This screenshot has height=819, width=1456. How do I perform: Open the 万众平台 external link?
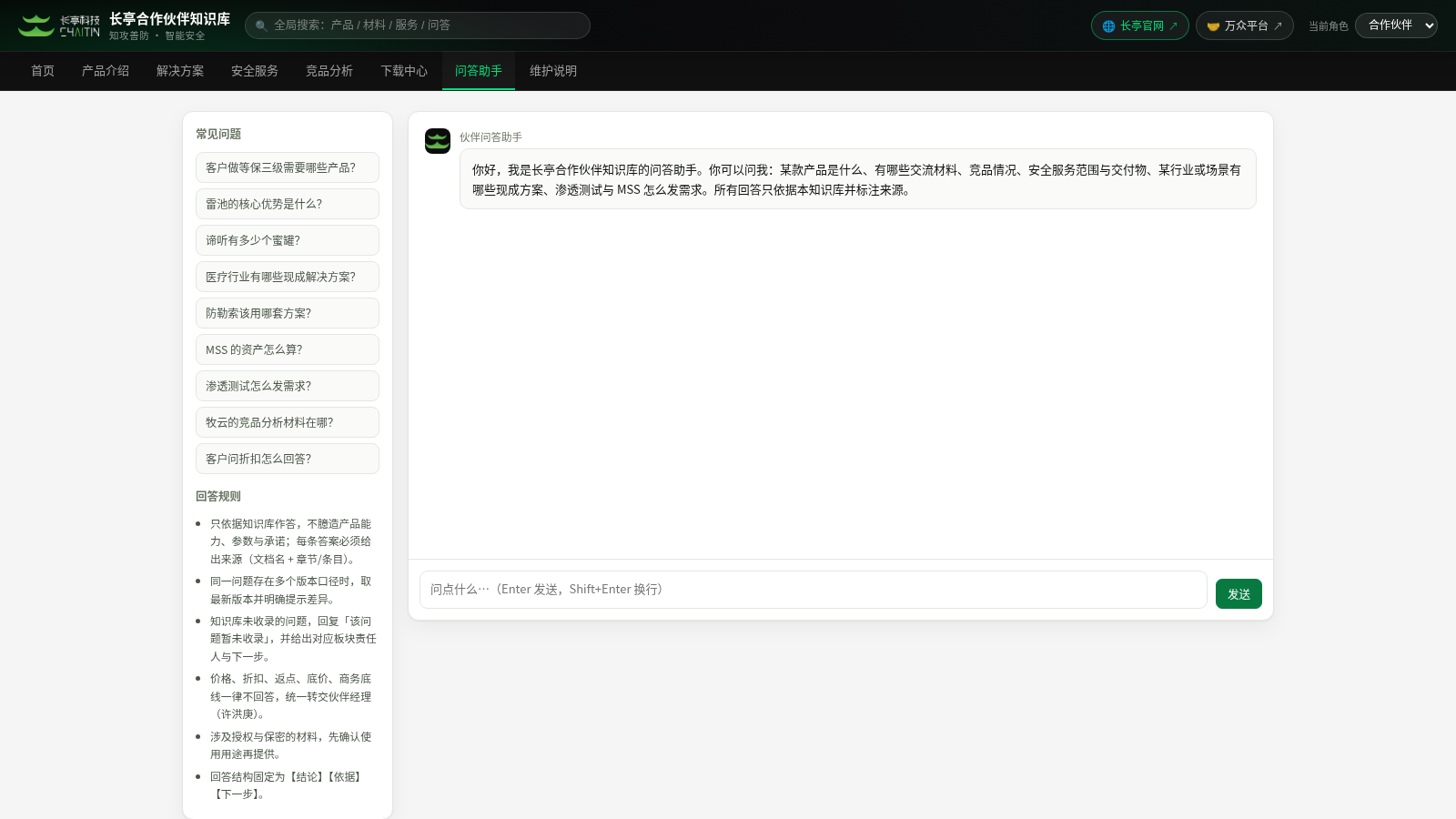tap(1244, 25)
